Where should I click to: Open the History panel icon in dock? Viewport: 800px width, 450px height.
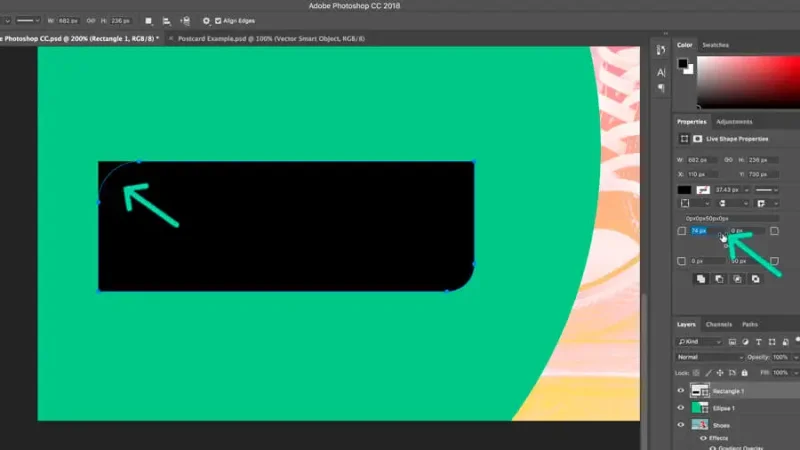click(x=661, y=50)
